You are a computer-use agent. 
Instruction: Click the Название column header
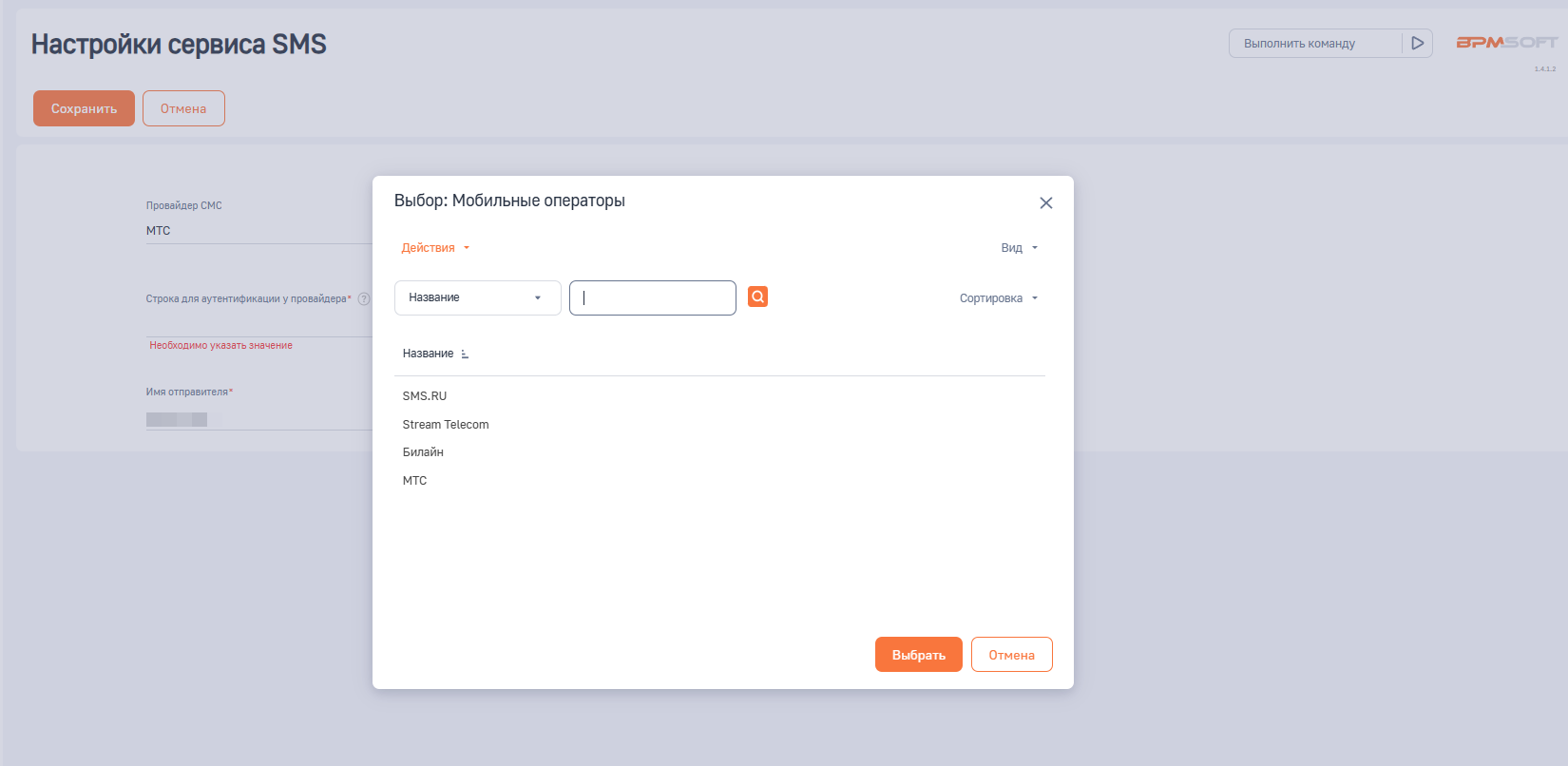click(x=428, y=354)
